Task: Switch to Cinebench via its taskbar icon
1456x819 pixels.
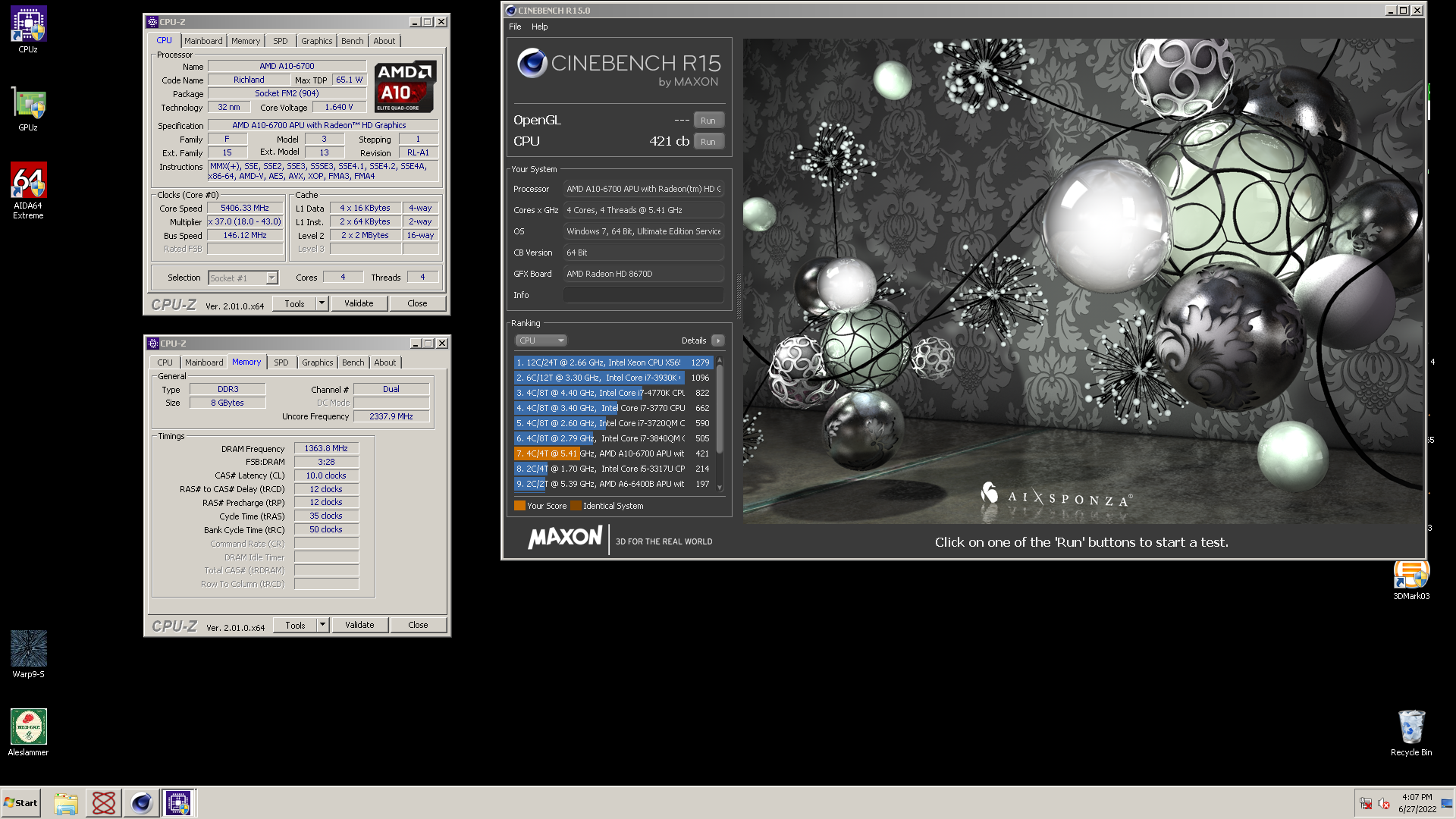Action: tap(141, 803)
